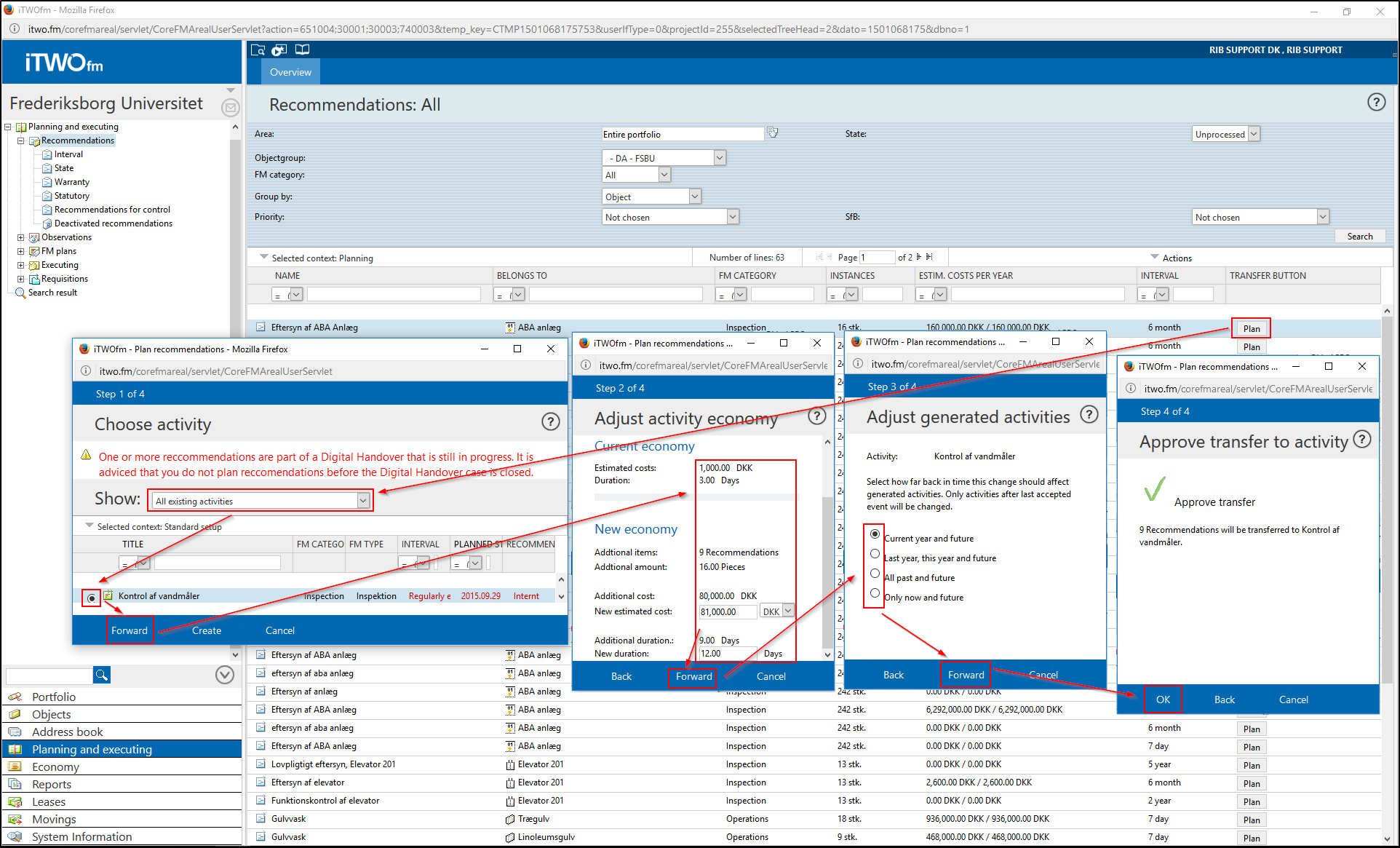Click the envelope icon beside Frederiksborg Universitet
Image resolution: width=1400 pixels, height=848 pixels.
(230, 108)
